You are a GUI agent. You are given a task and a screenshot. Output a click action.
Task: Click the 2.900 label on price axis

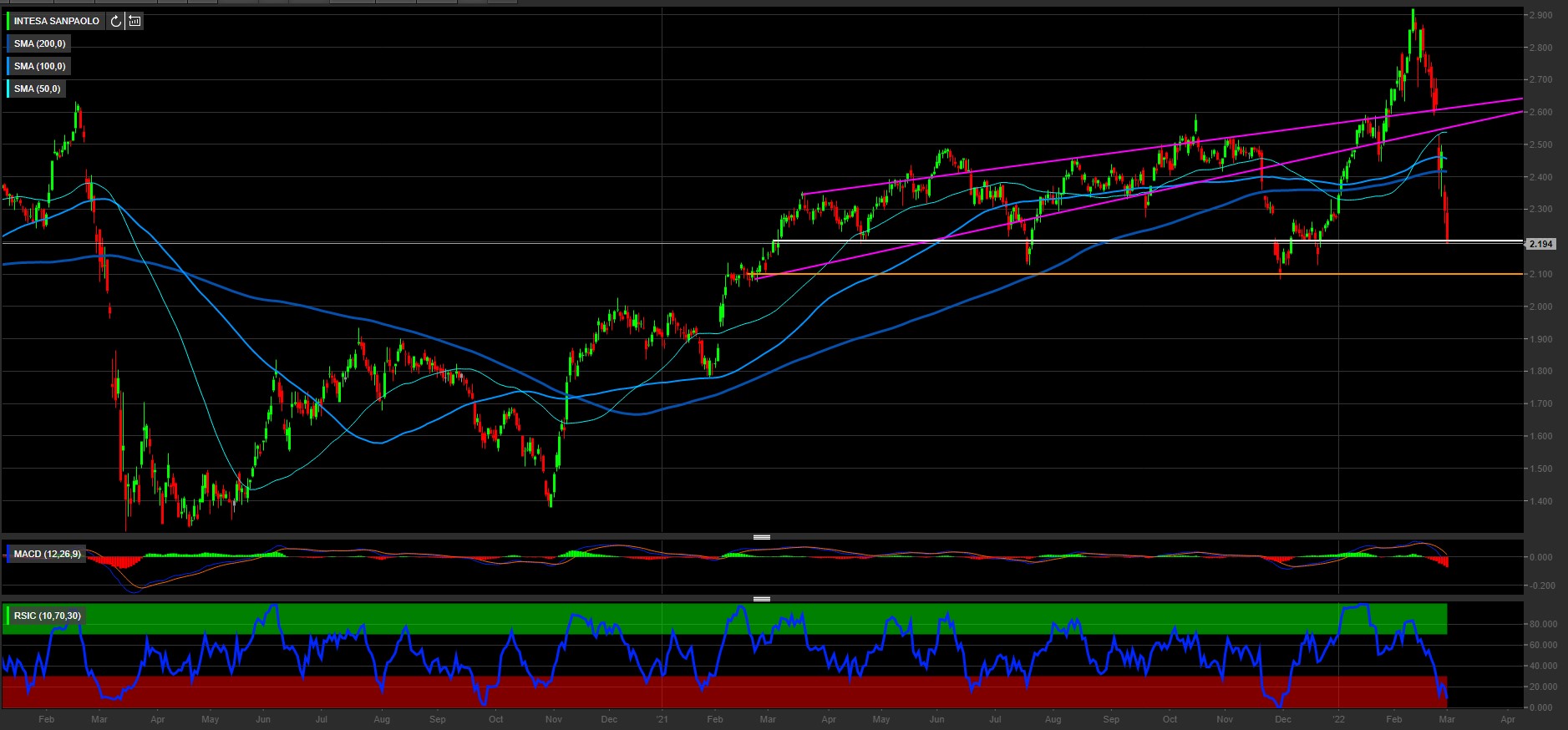[1540, 15]
